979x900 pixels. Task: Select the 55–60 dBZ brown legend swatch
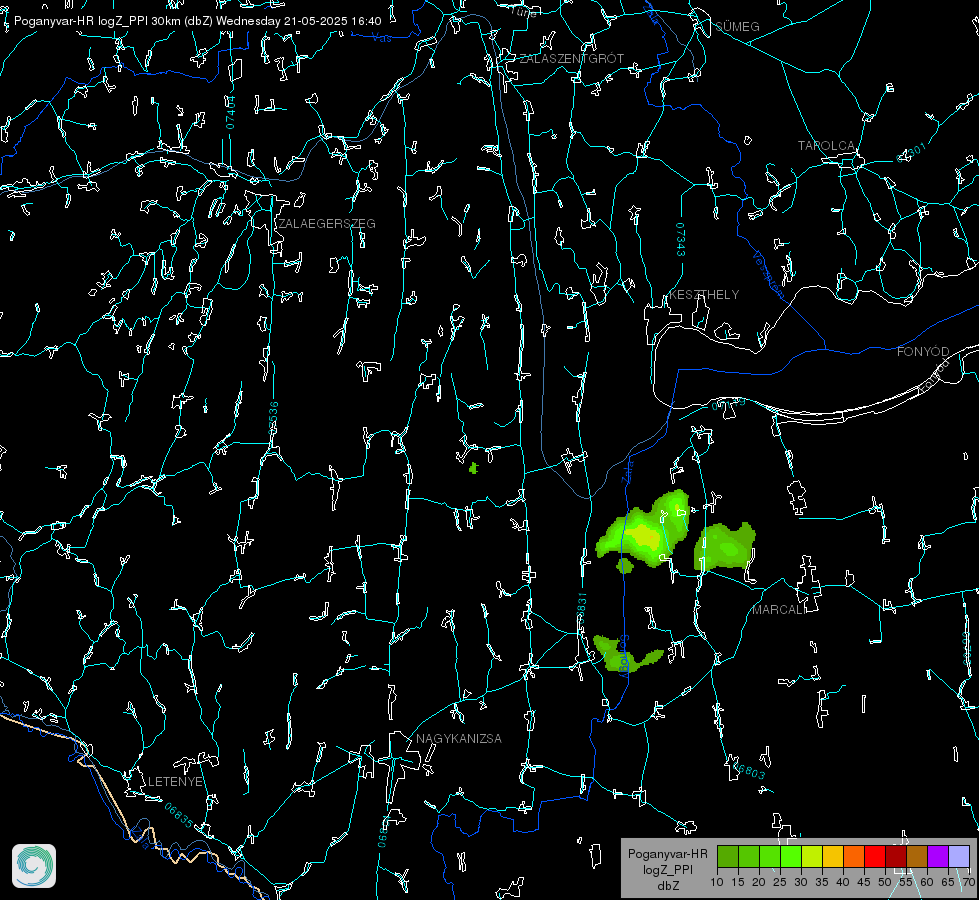click(917, 856)
